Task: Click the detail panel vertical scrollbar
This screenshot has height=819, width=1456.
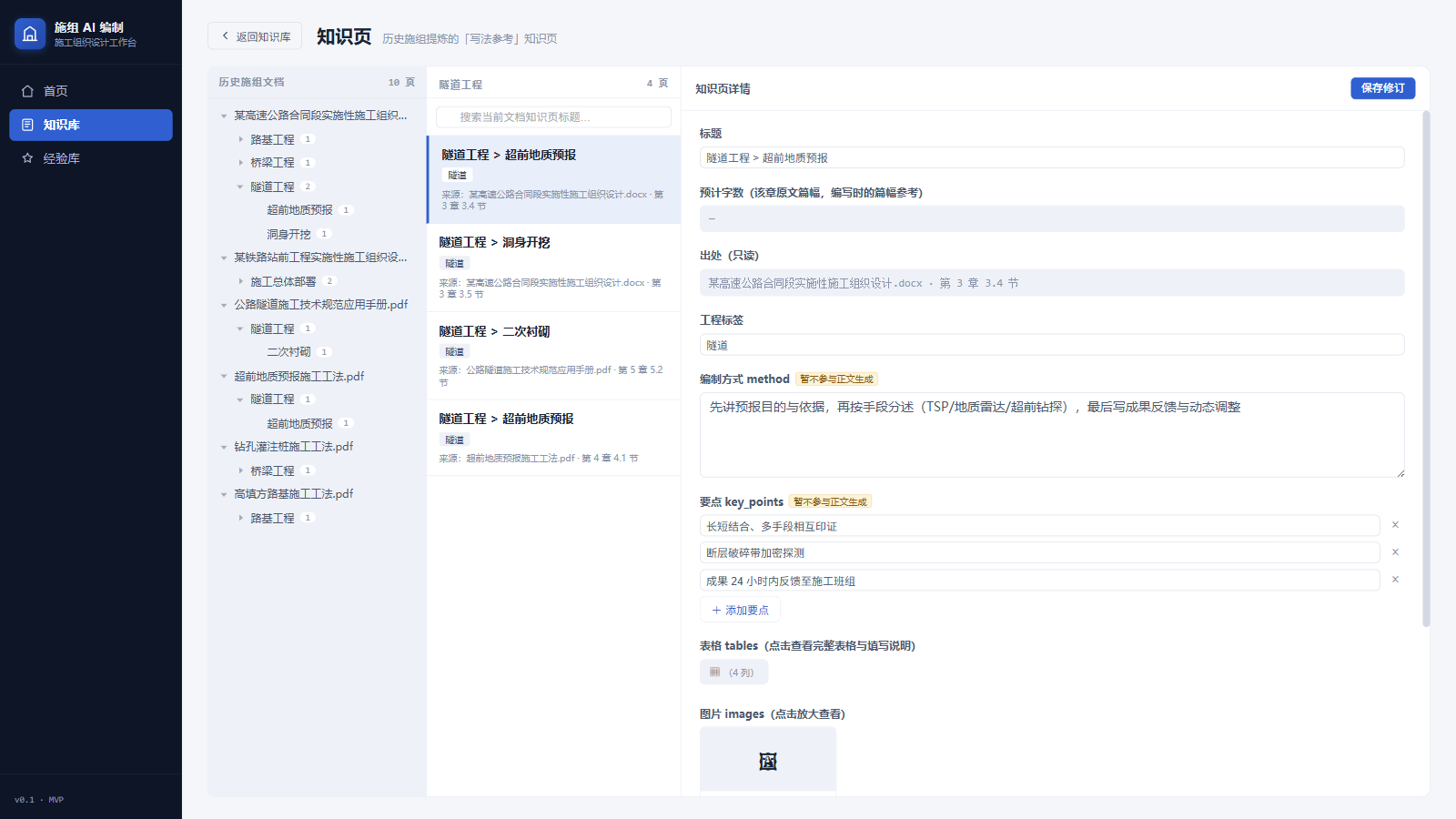Action: (x=1426, y=369)
